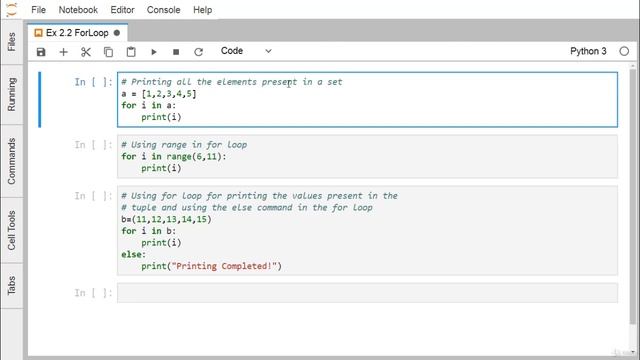Open the Commands sidebar panel
Viewport: 640px width, 360px height.
[x=11, y=161]
